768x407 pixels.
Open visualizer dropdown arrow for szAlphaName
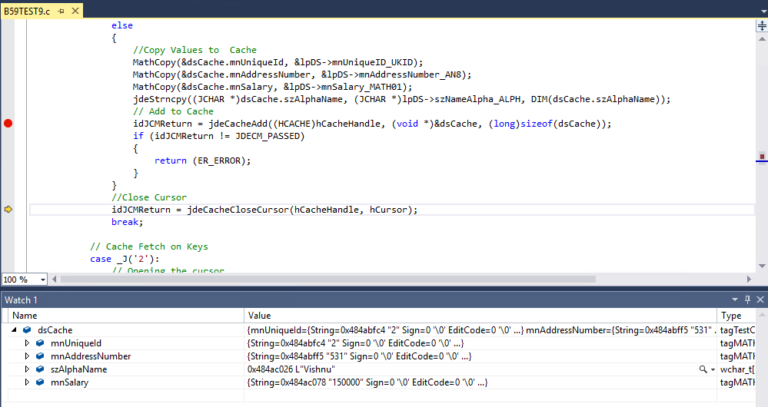click(x=713, y=370)
